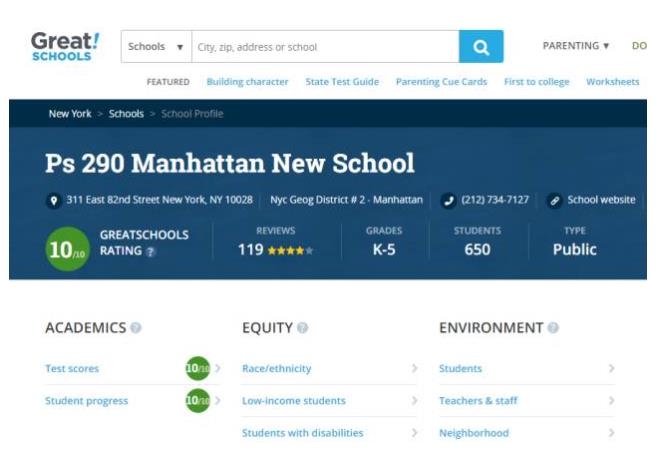The height and width of the screenshot is (454, 663).
Task: Click the ACADEMICS section heading
Action: (85, 328)
